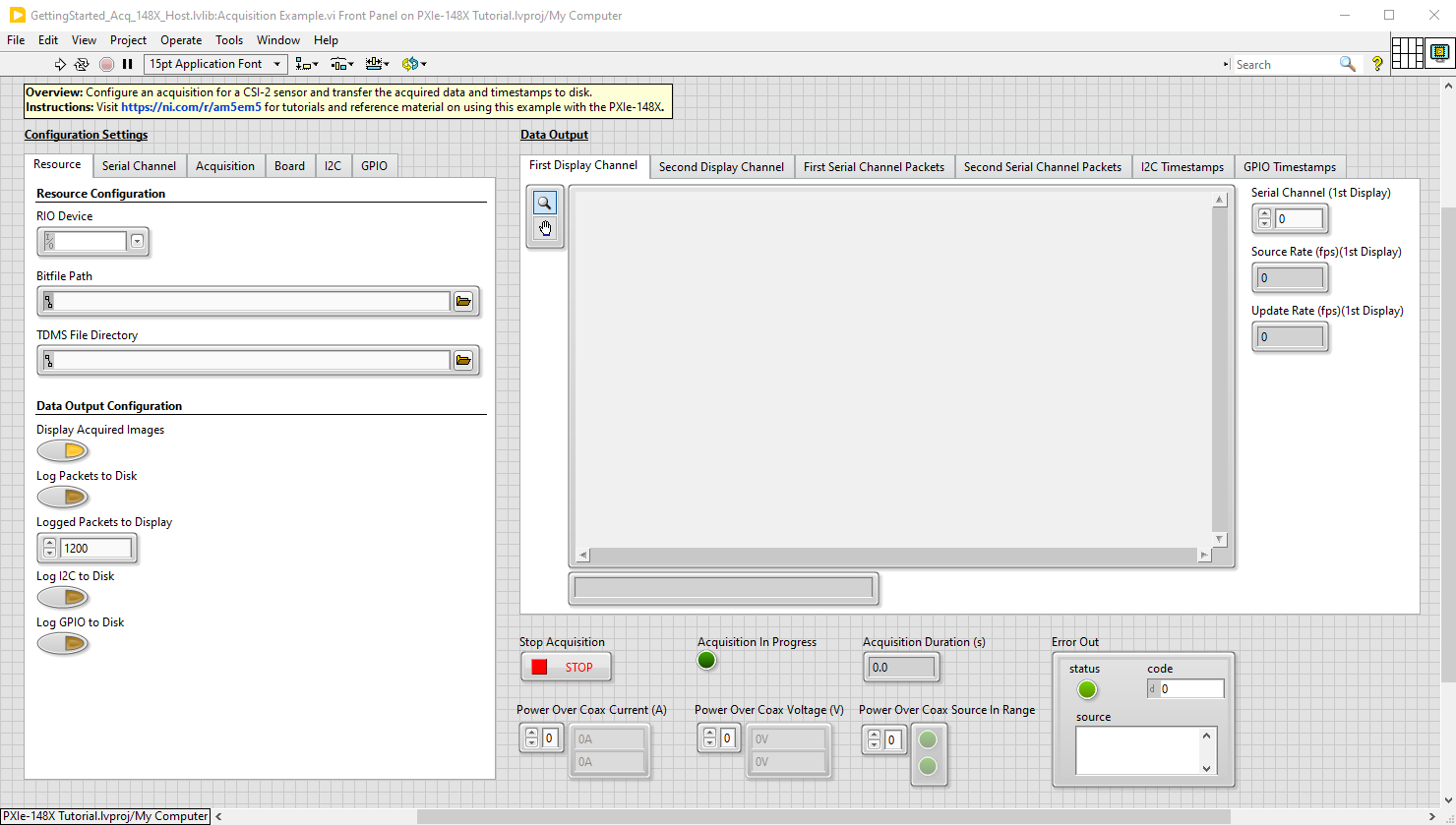The image size is (1456, 825).
Task: Open Align Objects tool
Action: pos(307,64)
